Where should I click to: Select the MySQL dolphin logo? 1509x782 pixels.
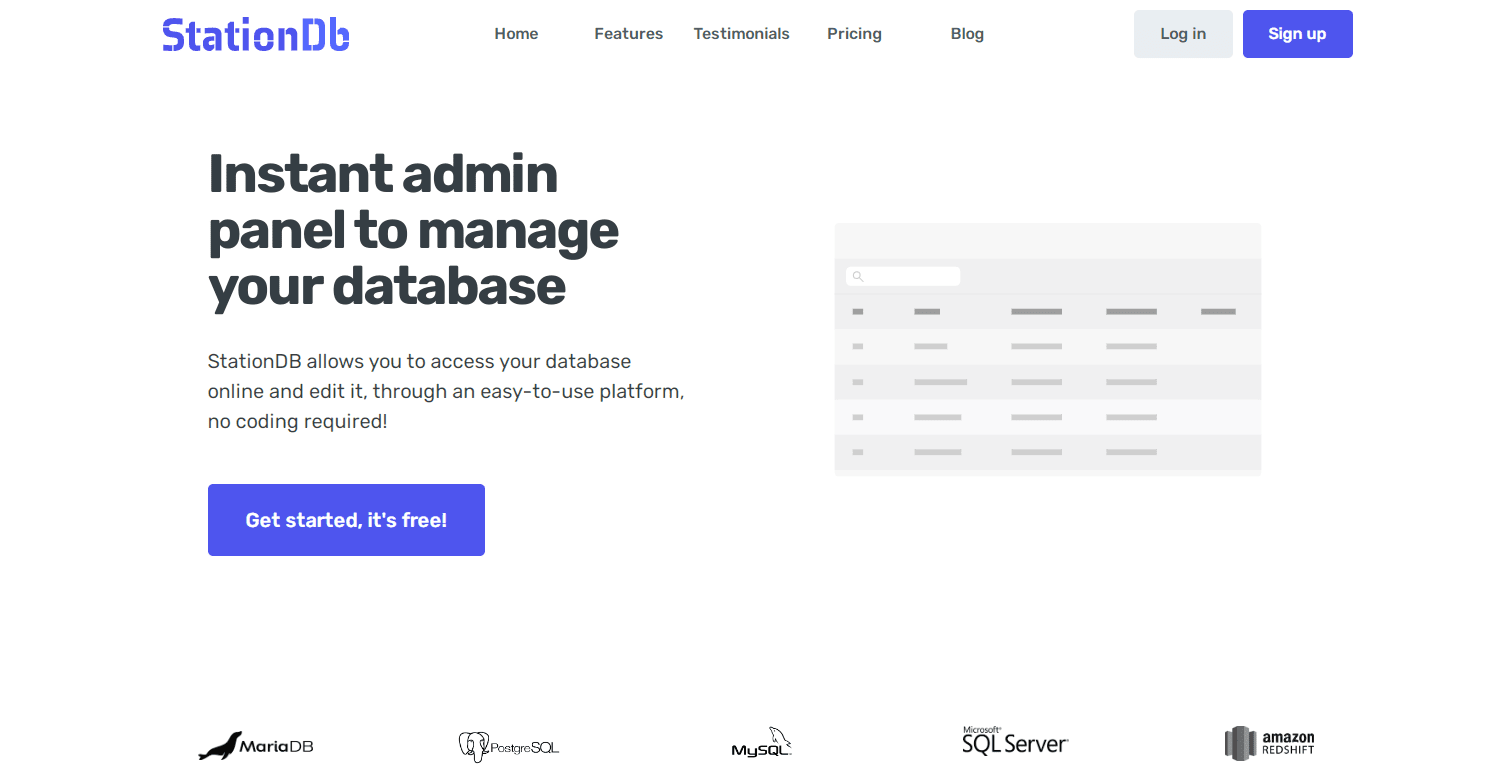tap(761, 742)
